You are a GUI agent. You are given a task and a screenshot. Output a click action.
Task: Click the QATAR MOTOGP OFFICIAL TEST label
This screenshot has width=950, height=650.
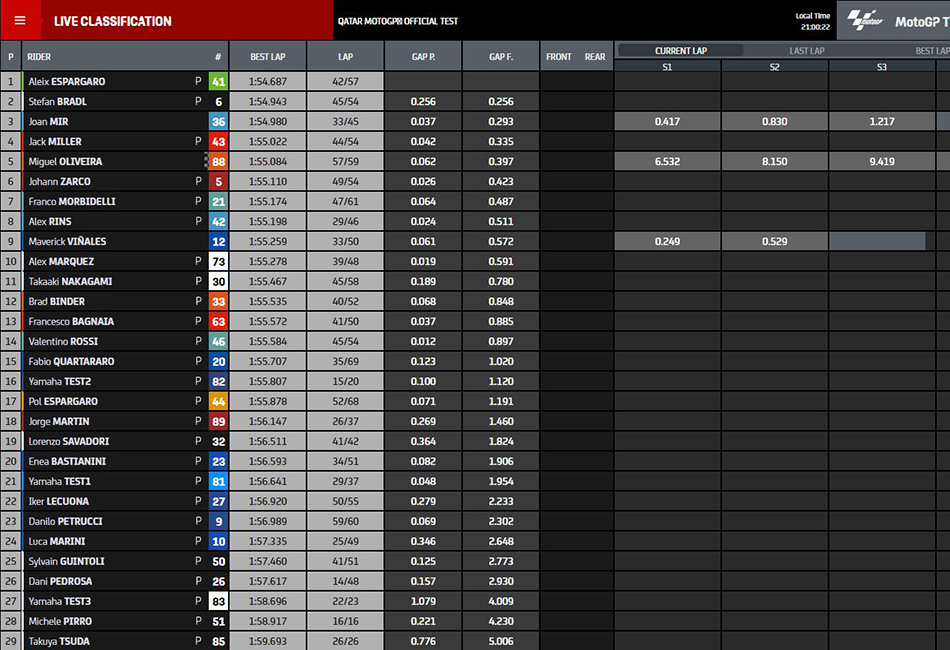(397, 21)
